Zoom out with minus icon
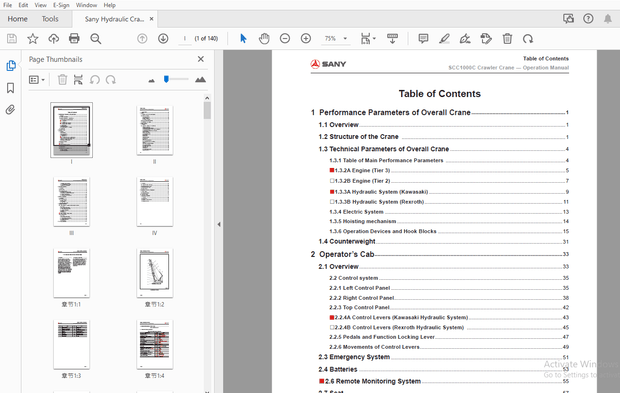This screenshot has height=393, width=620. pyautogui.click(x=285, y=38)
